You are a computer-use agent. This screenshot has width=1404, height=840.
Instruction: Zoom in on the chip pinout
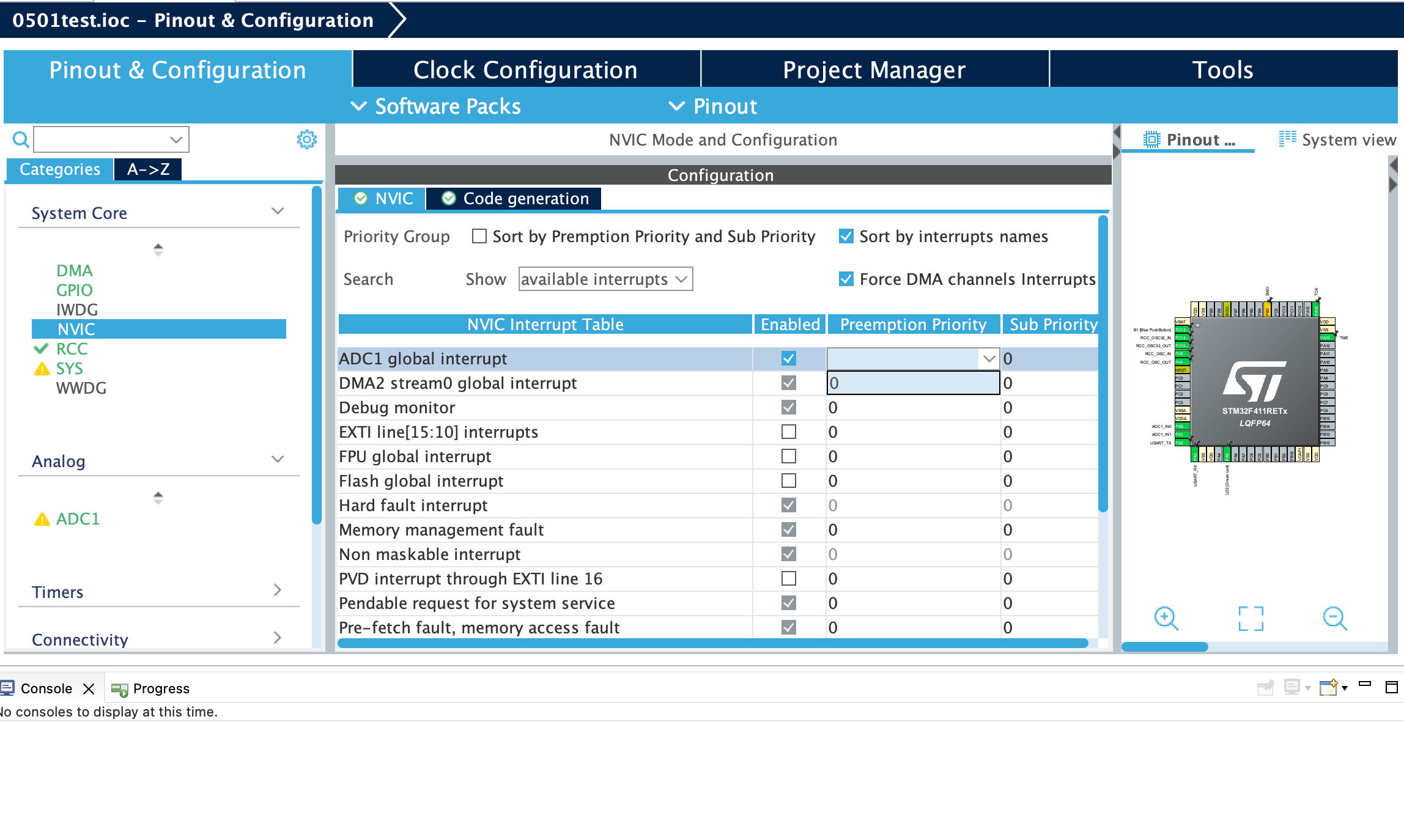click(x=1166, y=618)
